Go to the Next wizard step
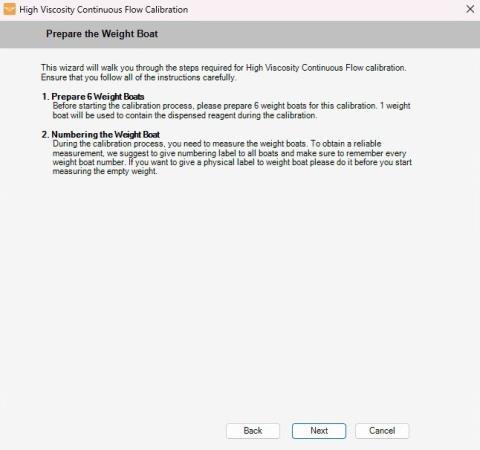The width and height of the screenshot is (480, 450). click(x=319, y=431)
